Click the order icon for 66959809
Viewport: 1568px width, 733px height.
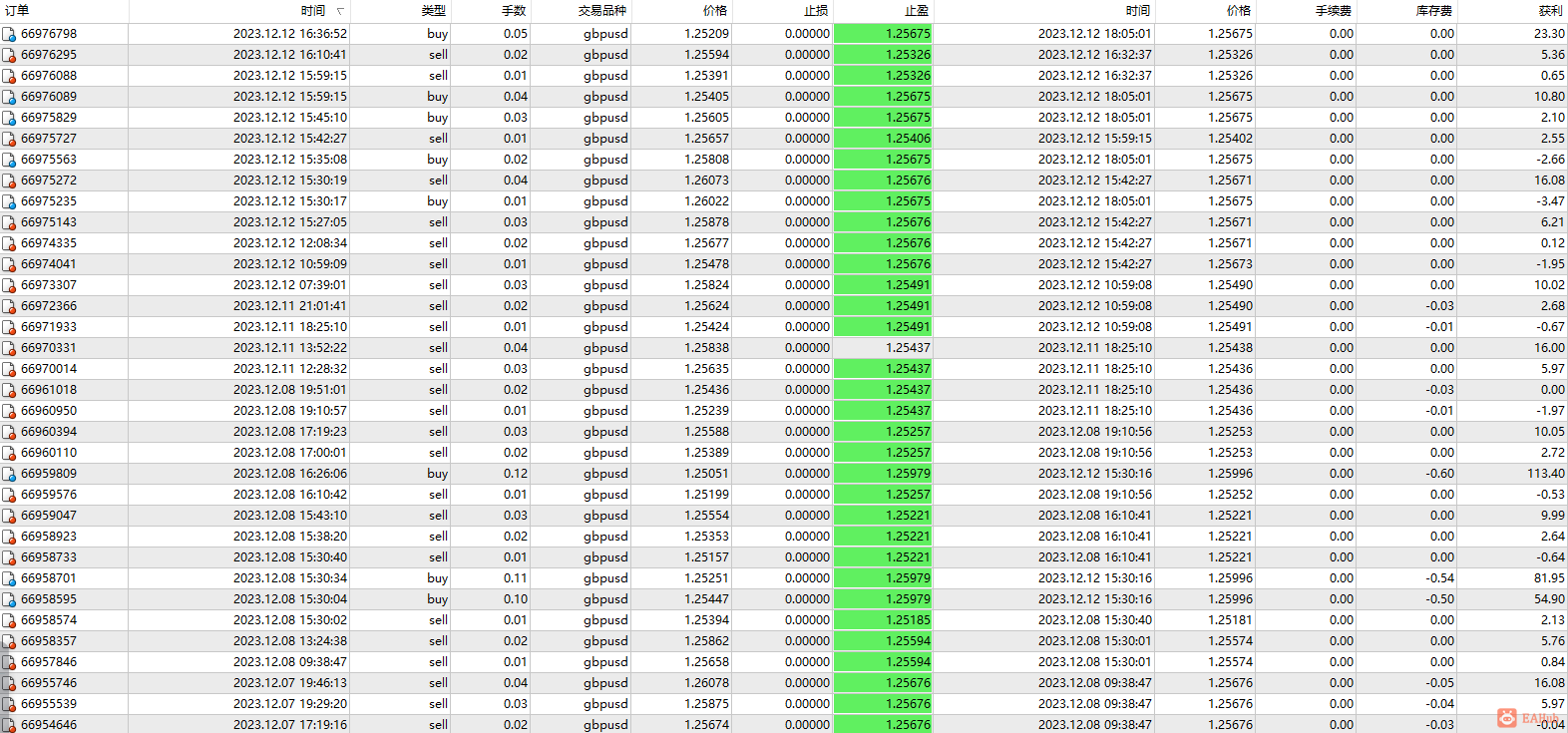9,474
